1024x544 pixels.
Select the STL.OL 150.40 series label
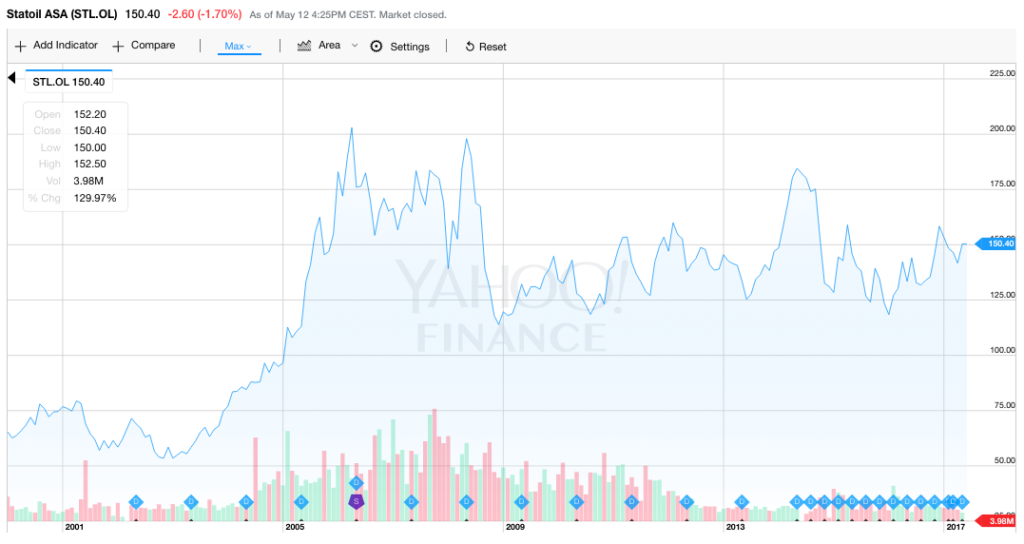(x=69, y=82)
